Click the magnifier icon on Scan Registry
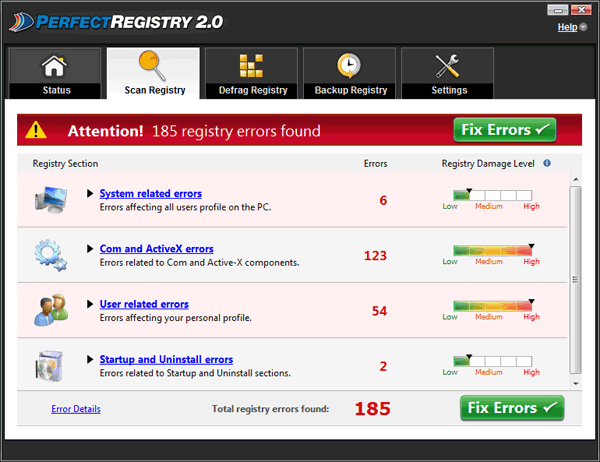The image size is (600, 462). coord(153,66)
